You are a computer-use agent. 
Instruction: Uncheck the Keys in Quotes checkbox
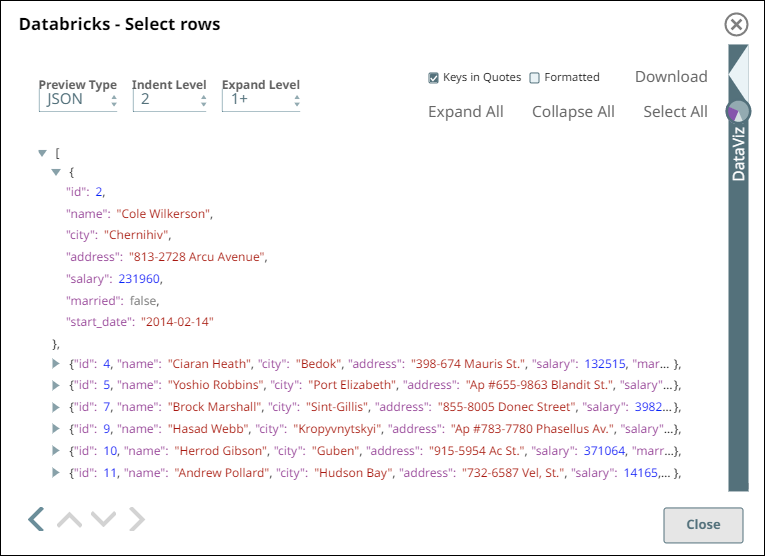pos(434,78)
